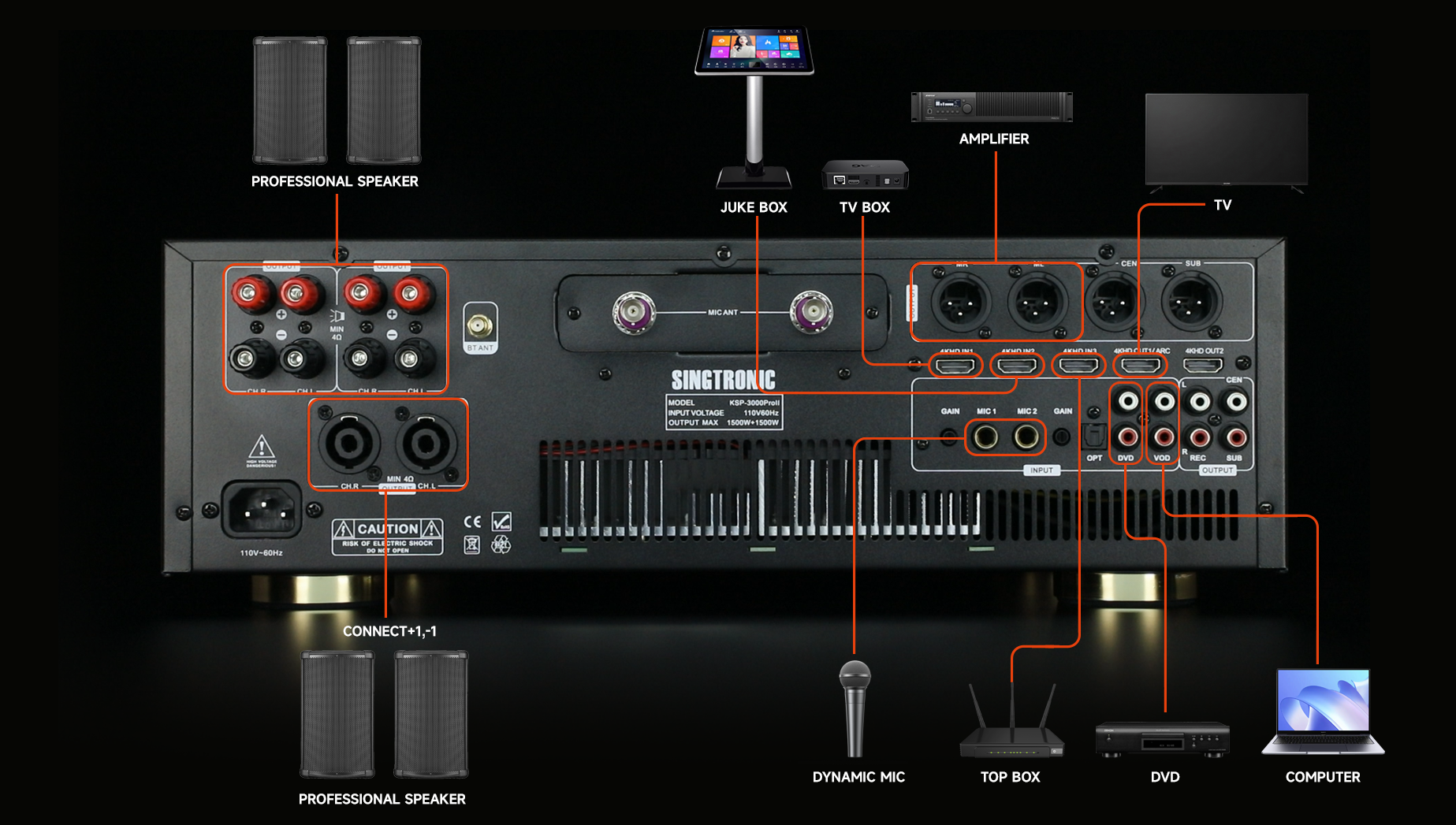The width and height of the screenshot is (1456, 825).
Task: Click the 4KHD OUT2 HDMI port
Action: click(1204, 365)
